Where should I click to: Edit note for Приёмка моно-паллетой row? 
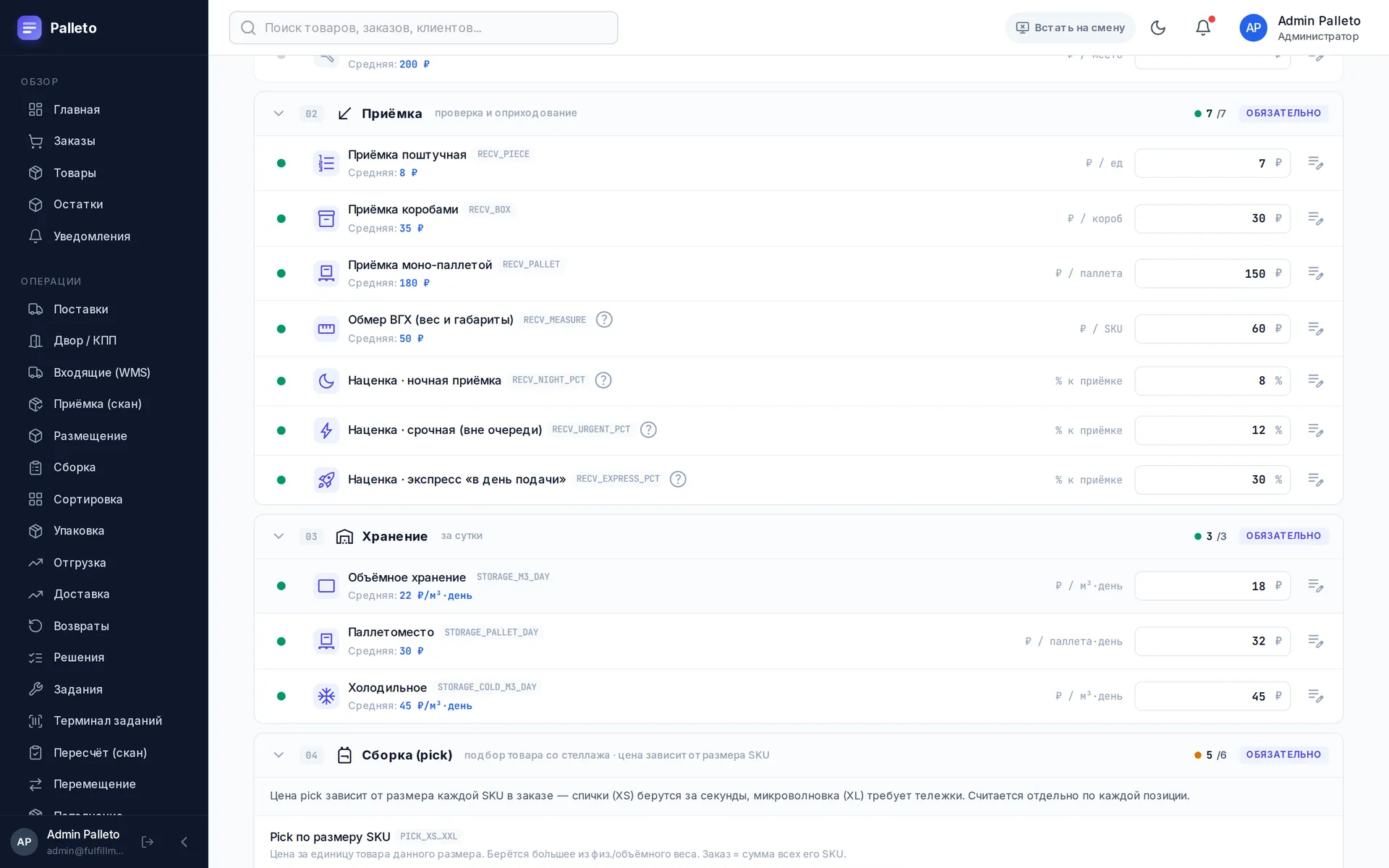1315,273
